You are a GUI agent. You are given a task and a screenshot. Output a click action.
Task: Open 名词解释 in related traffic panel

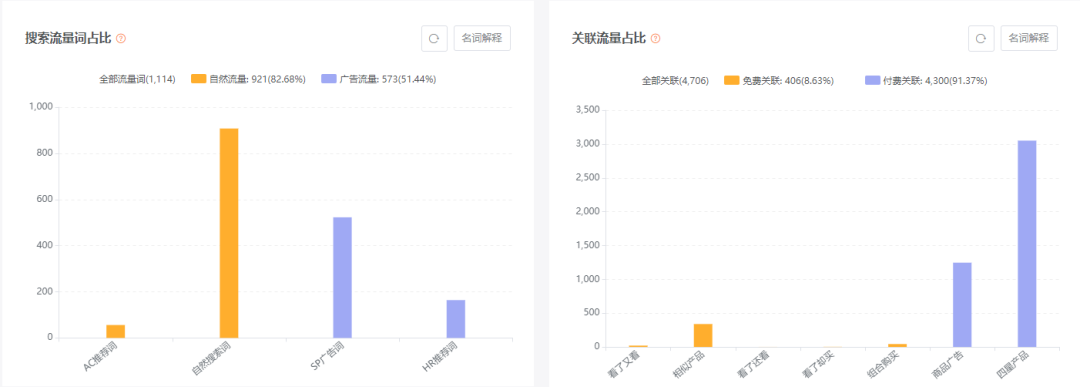tap(1029, 39)
